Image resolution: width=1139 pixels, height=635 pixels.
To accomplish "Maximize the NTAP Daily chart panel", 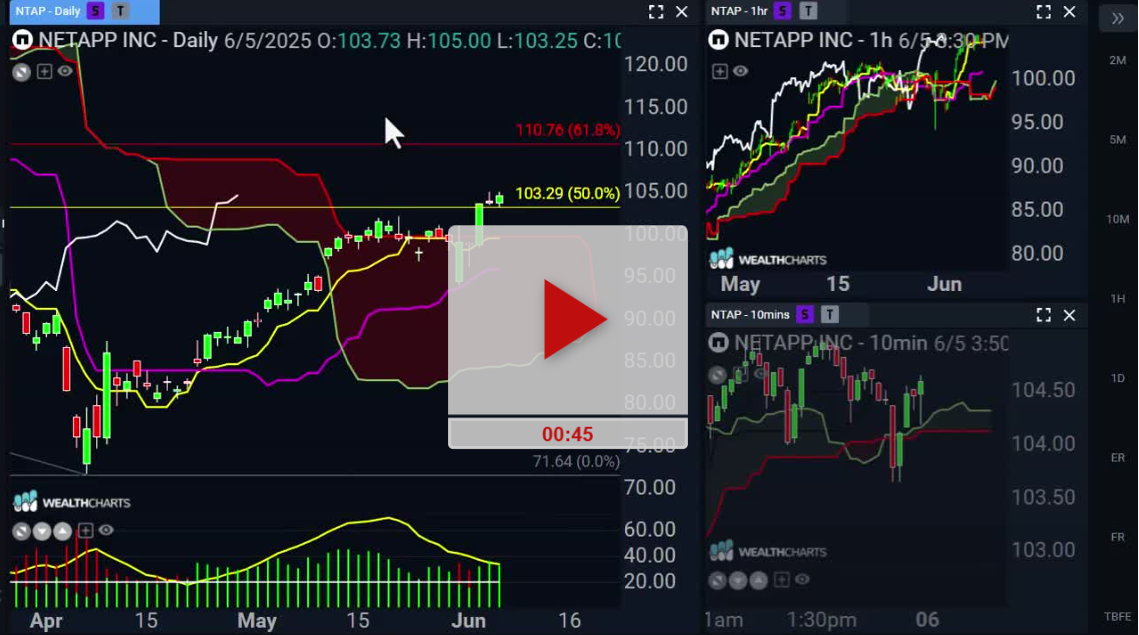I will (x=656, y=12).
